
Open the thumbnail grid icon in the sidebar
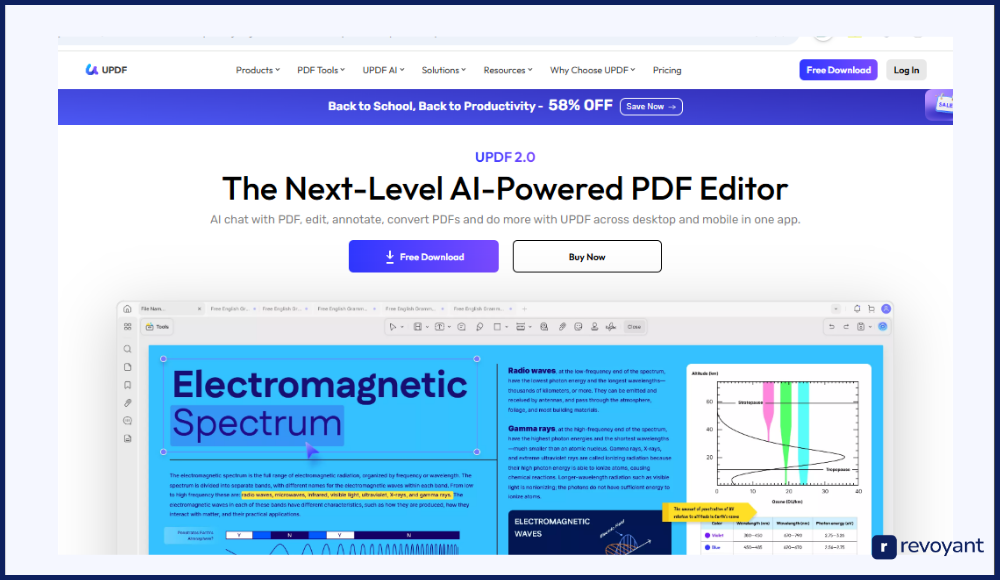pyautogui.click(x=128, y=327)
